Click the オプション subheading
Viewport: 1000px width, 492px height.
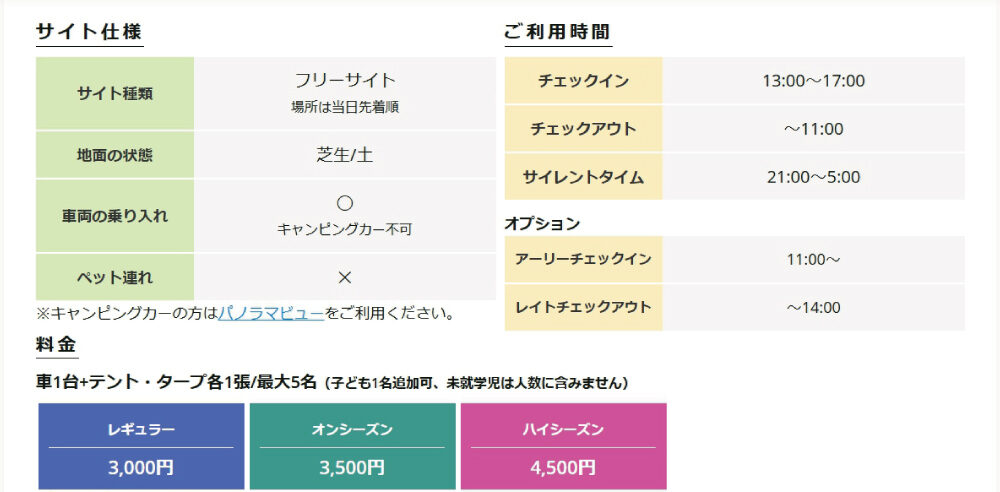pos(542,224)
